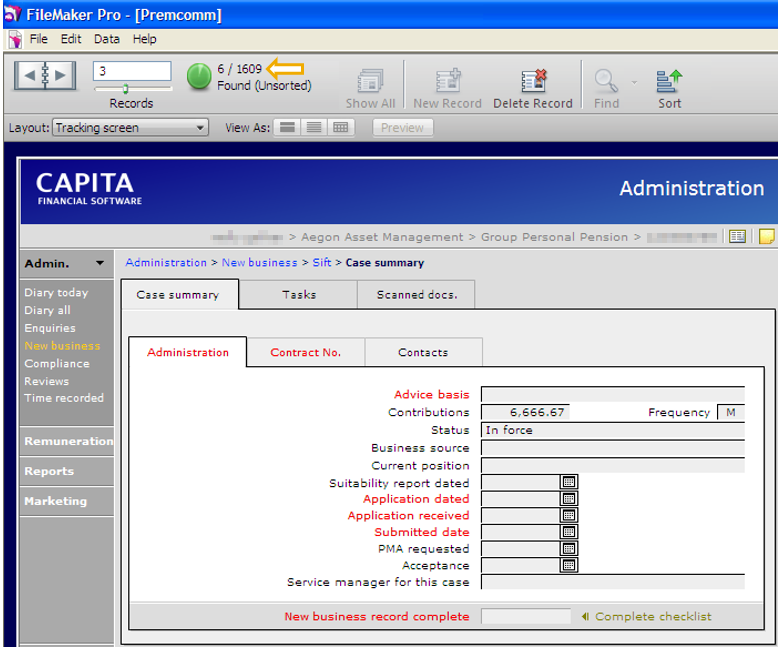Click the green found set pie icon

coord(199,76)
